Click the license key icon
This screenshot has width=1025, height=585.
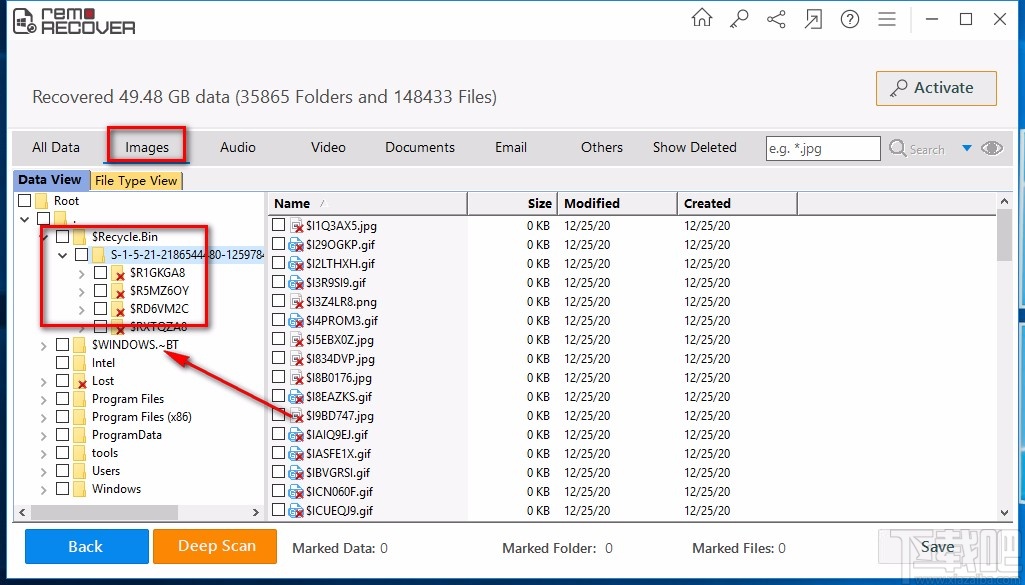738,18
